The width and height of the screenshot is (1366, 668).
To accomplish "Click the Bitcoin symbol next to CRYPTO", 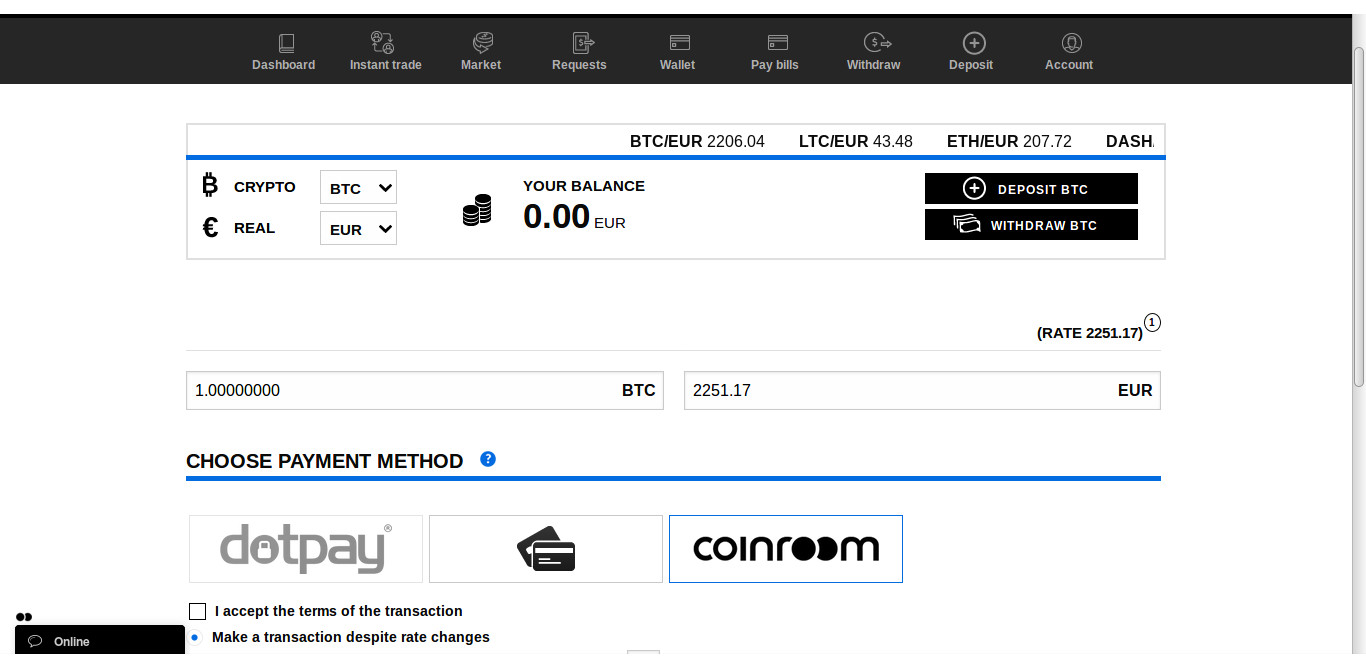I will coord(209,185).
